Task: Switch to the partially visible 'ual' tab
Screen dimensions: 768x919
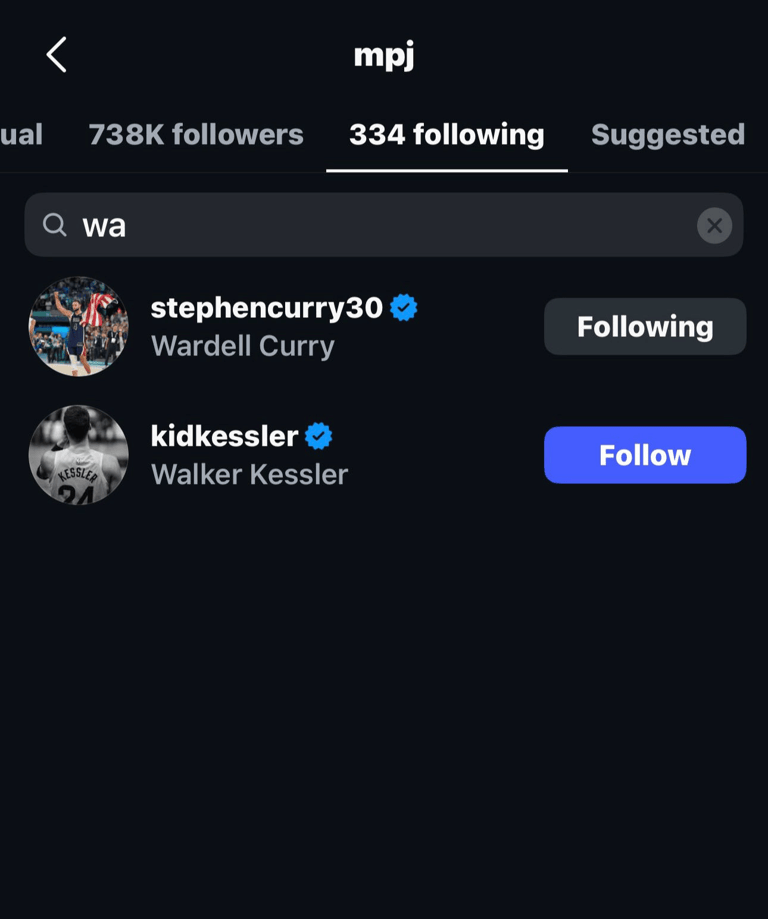Action: tap(21, 135)
